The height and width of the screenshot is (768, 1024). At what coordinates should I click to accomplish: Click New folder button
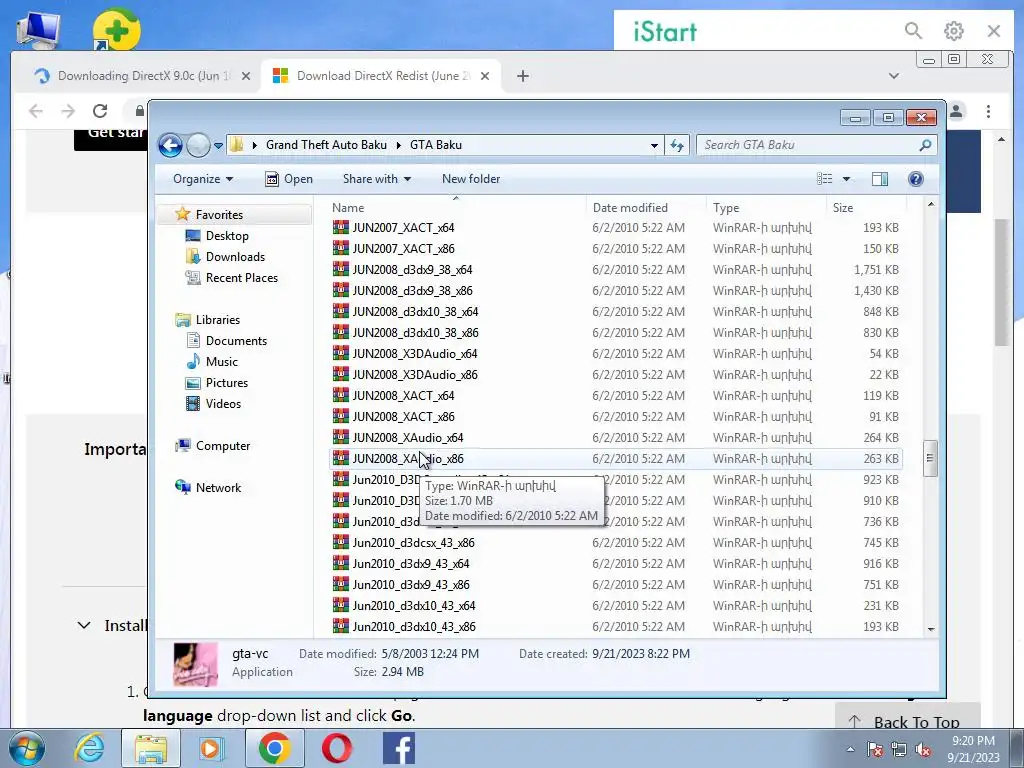coord(471,179)
